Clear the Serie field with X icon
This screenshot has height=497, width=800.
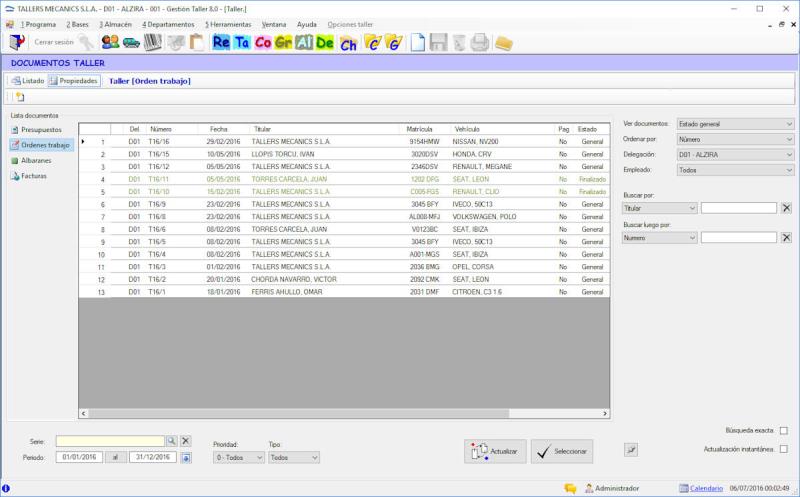point(186,441)
